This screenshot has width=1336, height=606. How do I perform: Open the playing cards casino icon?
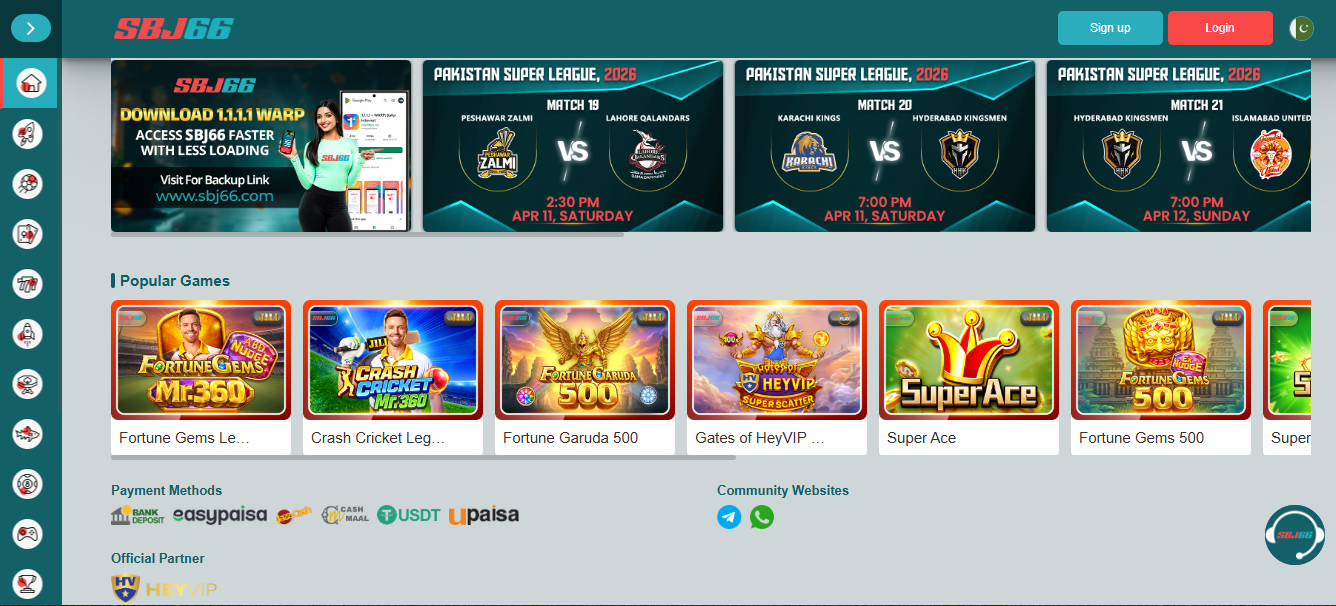click(x=27, y=234)
